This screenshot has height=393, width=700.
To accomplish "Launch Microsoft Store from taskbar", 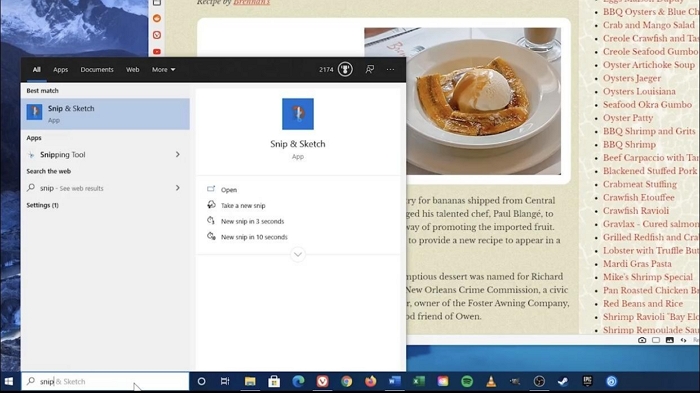I will click(274, 381).
